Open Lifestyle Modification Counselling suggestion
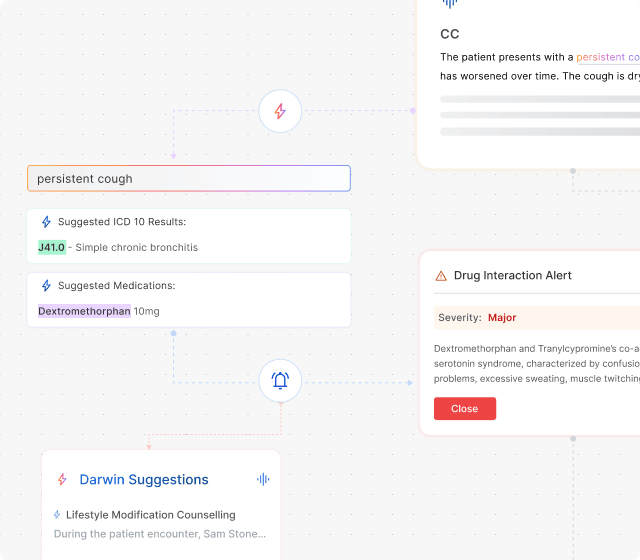 tap(150, 515)
